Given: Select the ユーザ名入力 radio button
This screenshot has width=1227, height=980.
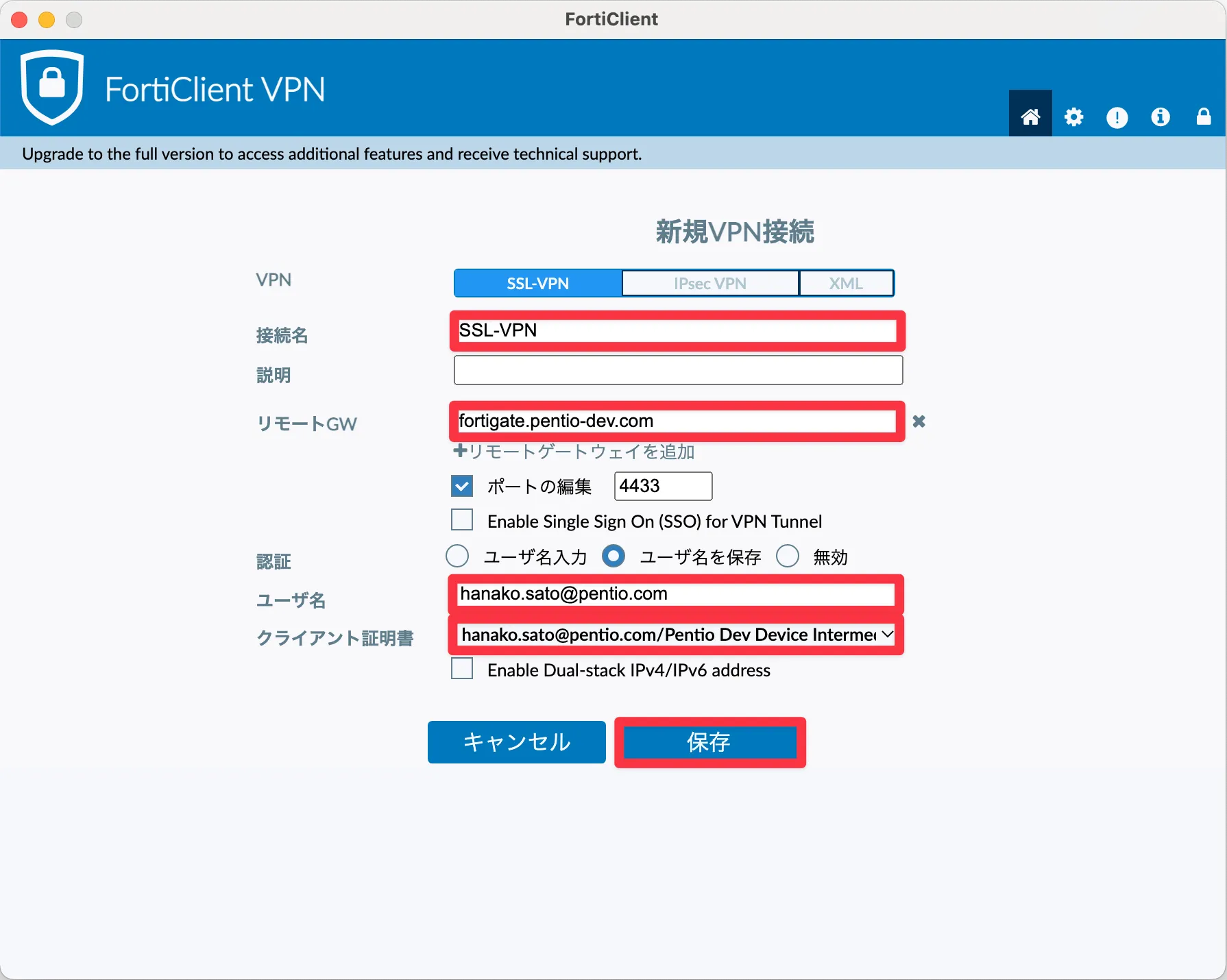Looking at the screenshot, I should tap(457, 556).
